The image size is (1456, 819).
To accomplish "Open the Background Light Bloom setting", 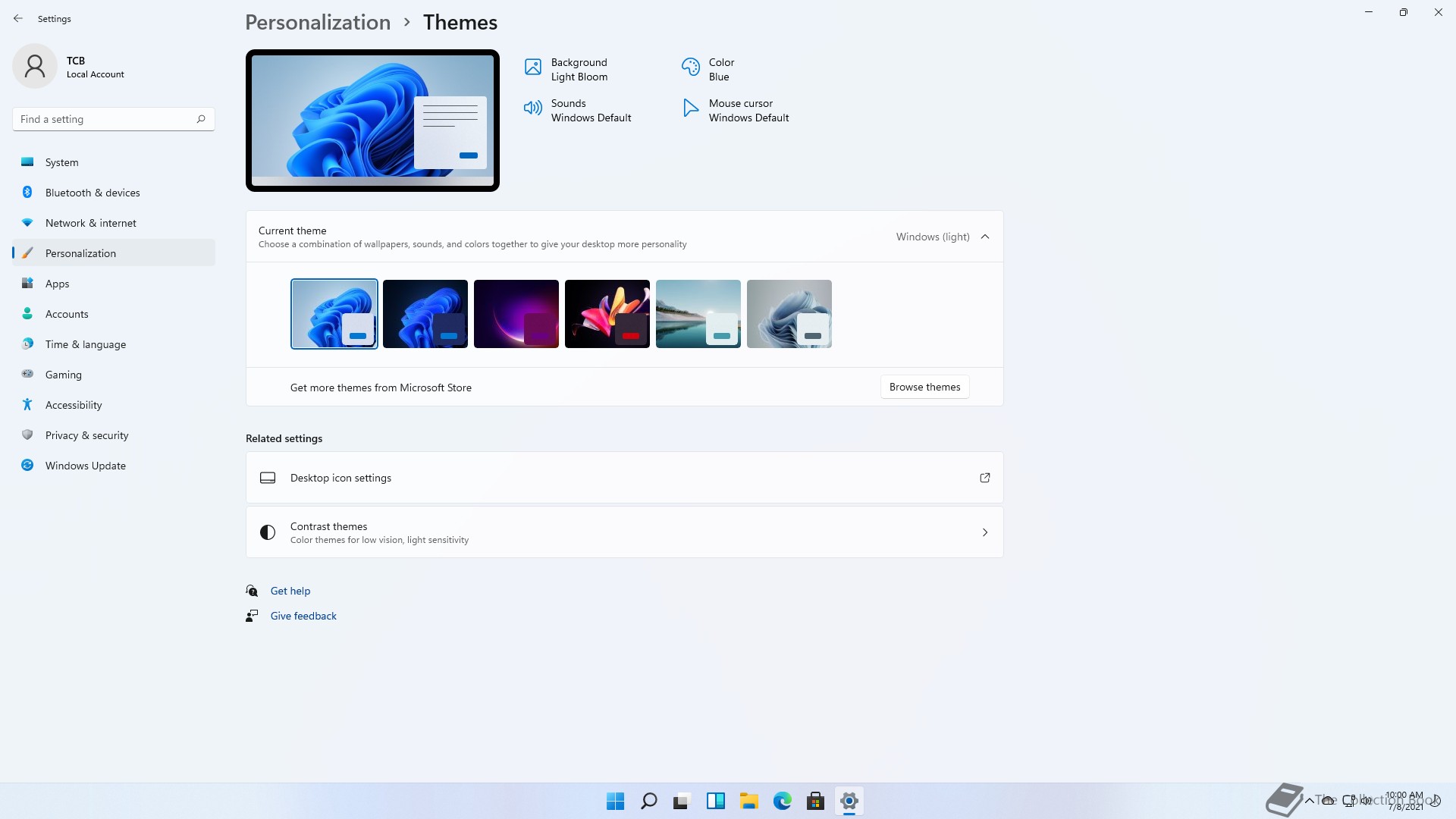I will [567, 70].
